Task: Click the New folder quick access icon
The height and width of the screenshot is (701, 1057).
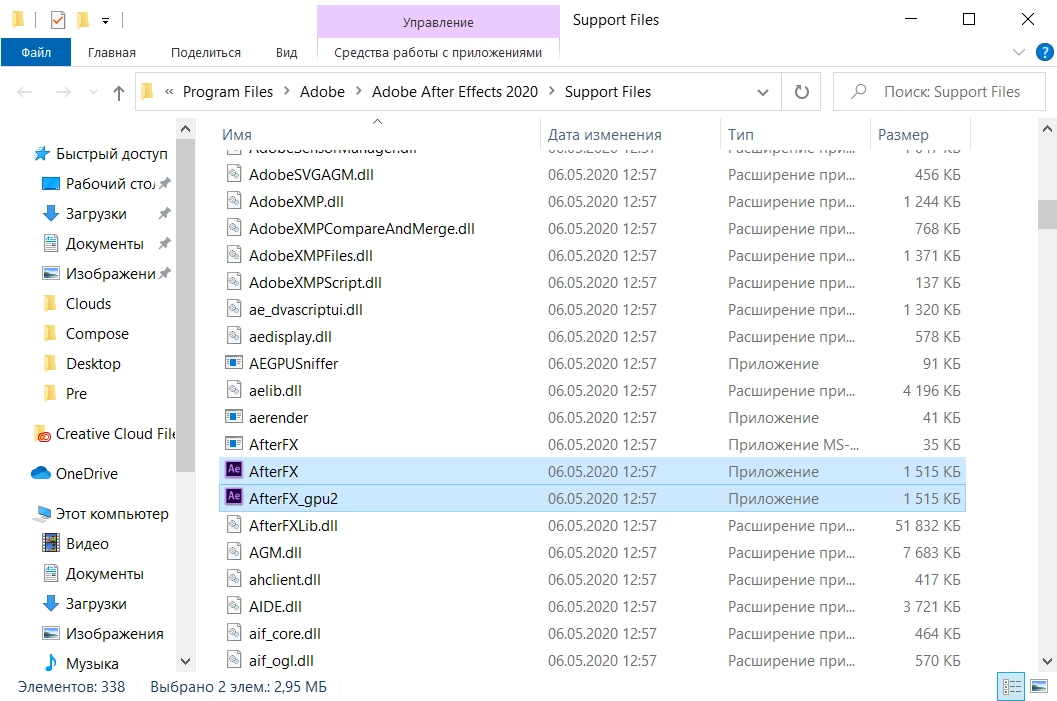Action: [x=83, y=20]
